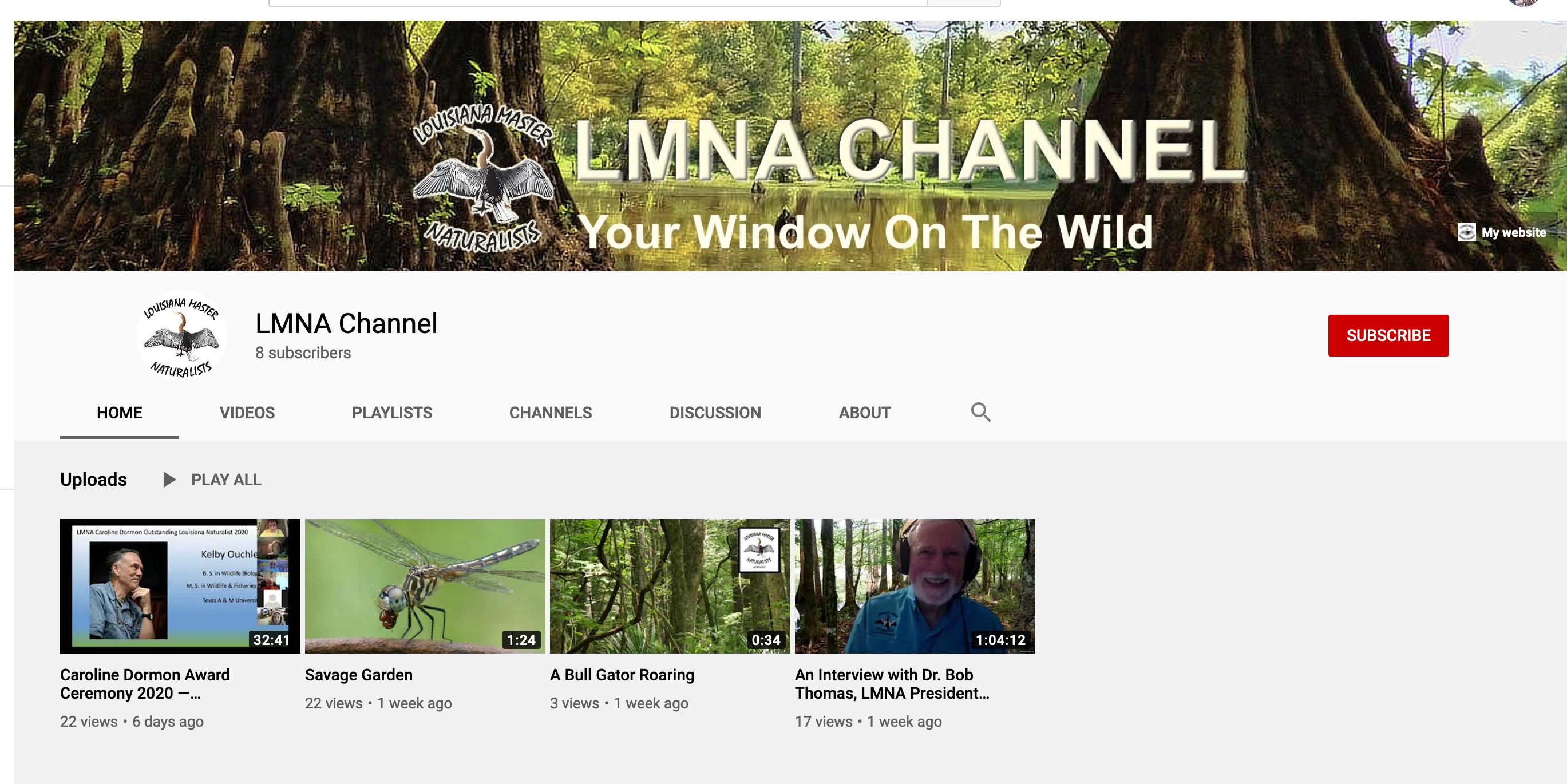The height and width of the screenshot is (784, 1567).
Task: Open A Bull Gator Roaring thumbnail
Action: 669,585
